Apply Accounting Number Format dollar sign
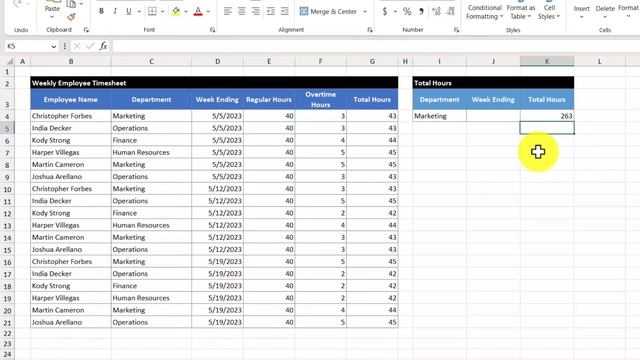 [x=384, y=11]
